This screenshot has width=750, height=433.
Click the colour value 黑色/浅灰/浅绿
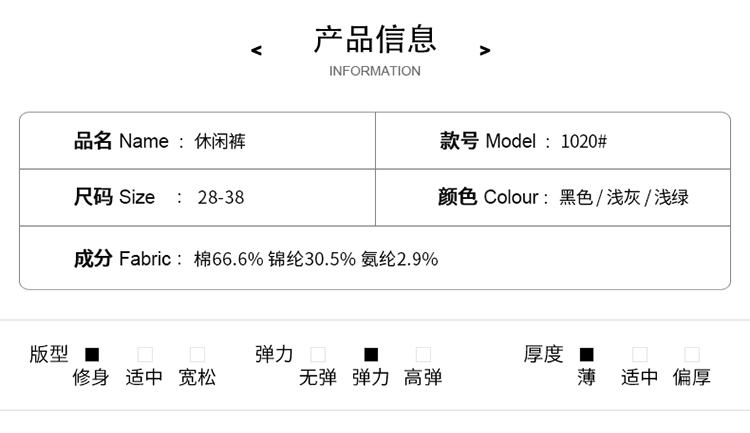[x=624, y=197]
